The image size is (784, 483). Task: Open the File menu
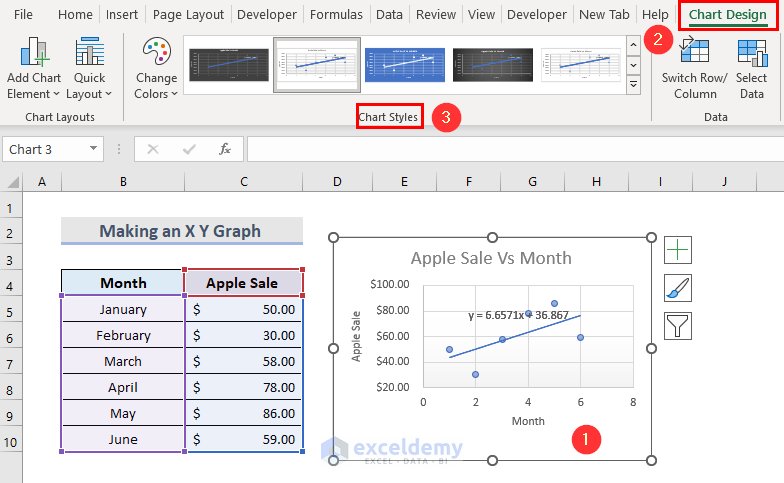23,15
